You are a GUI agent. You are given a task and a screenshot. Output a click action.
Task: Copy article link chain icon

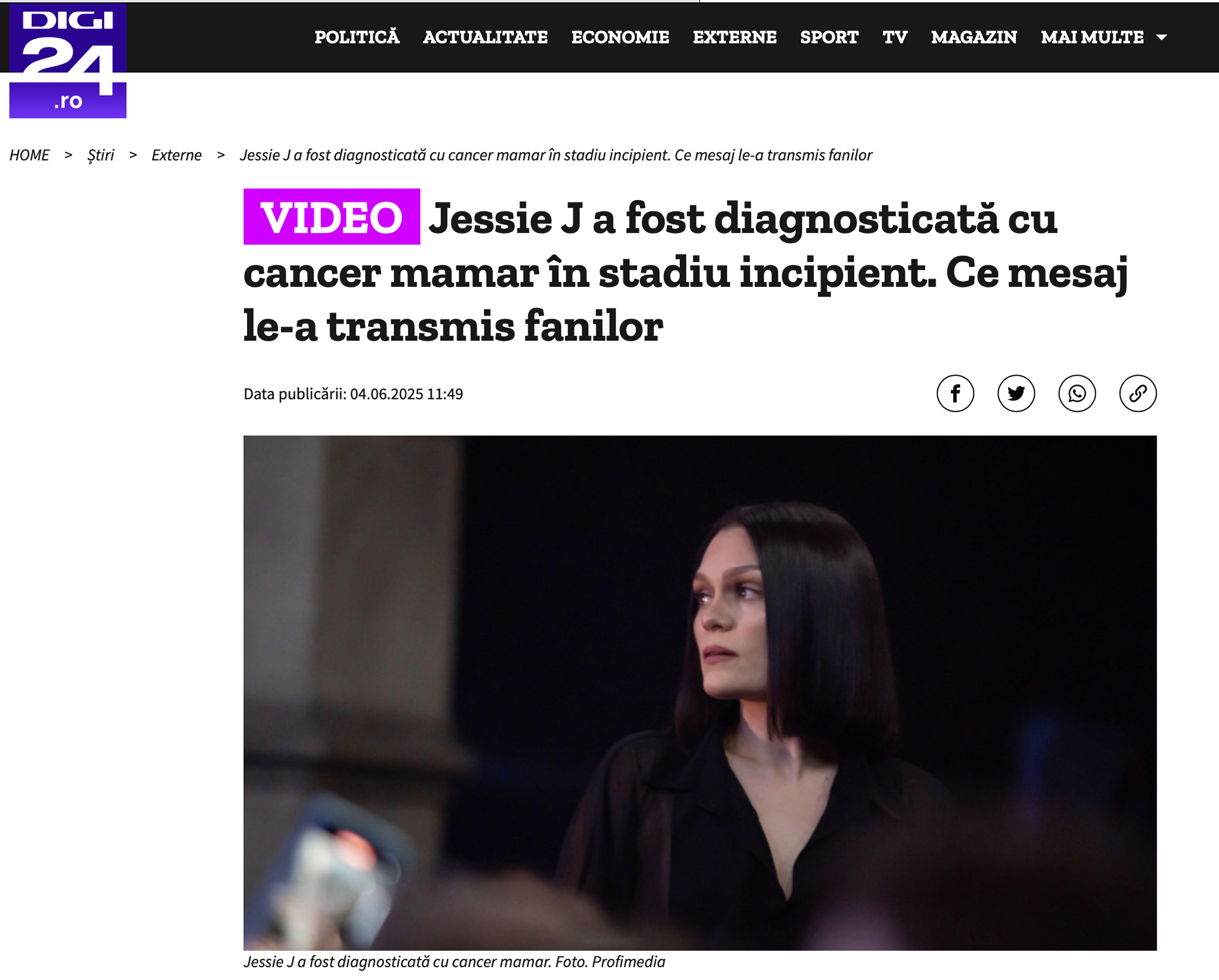(x=1138, y=394)
